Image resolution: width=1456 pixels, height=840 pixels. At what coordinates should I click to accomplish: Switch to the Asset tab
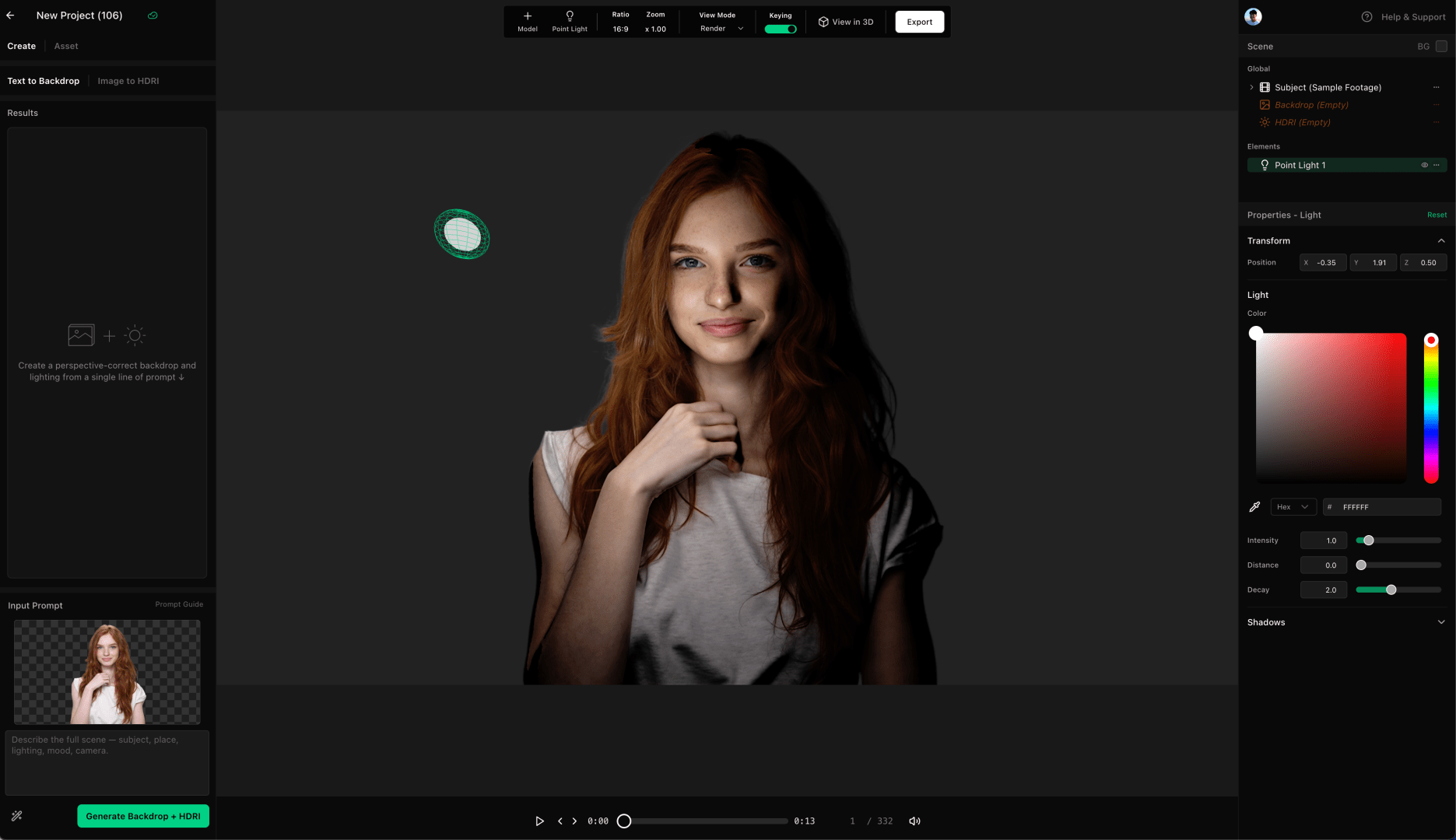(66, 46)
